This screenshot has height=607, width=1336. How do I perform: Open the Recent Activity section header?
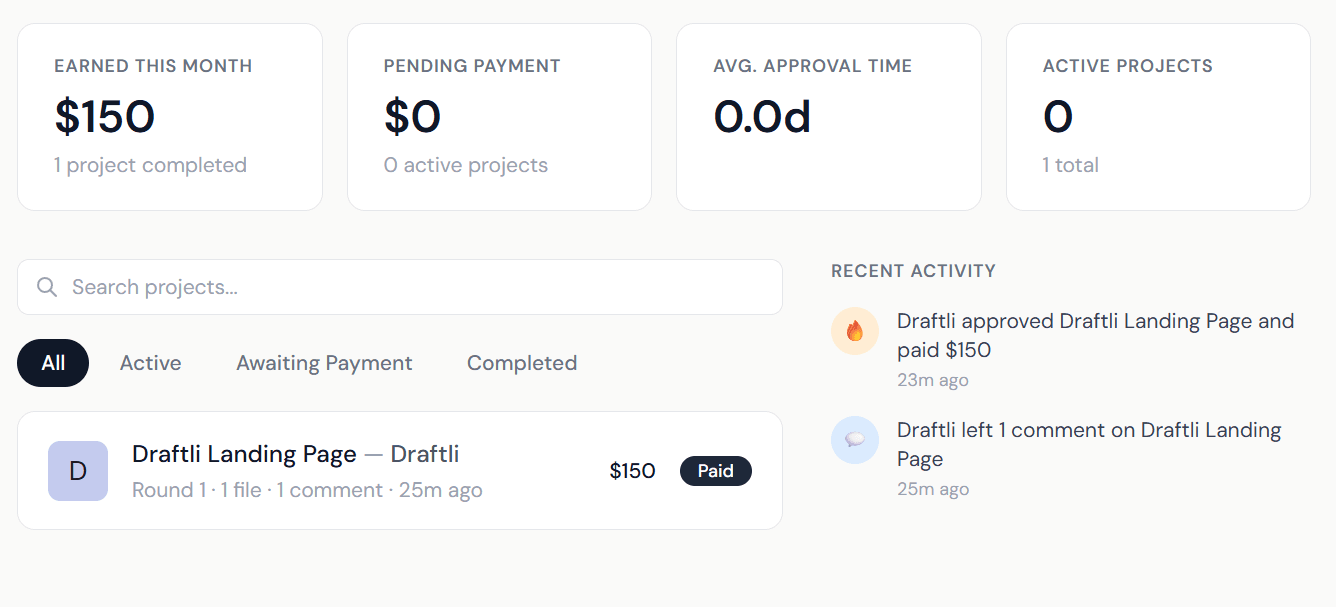(913, 270)
